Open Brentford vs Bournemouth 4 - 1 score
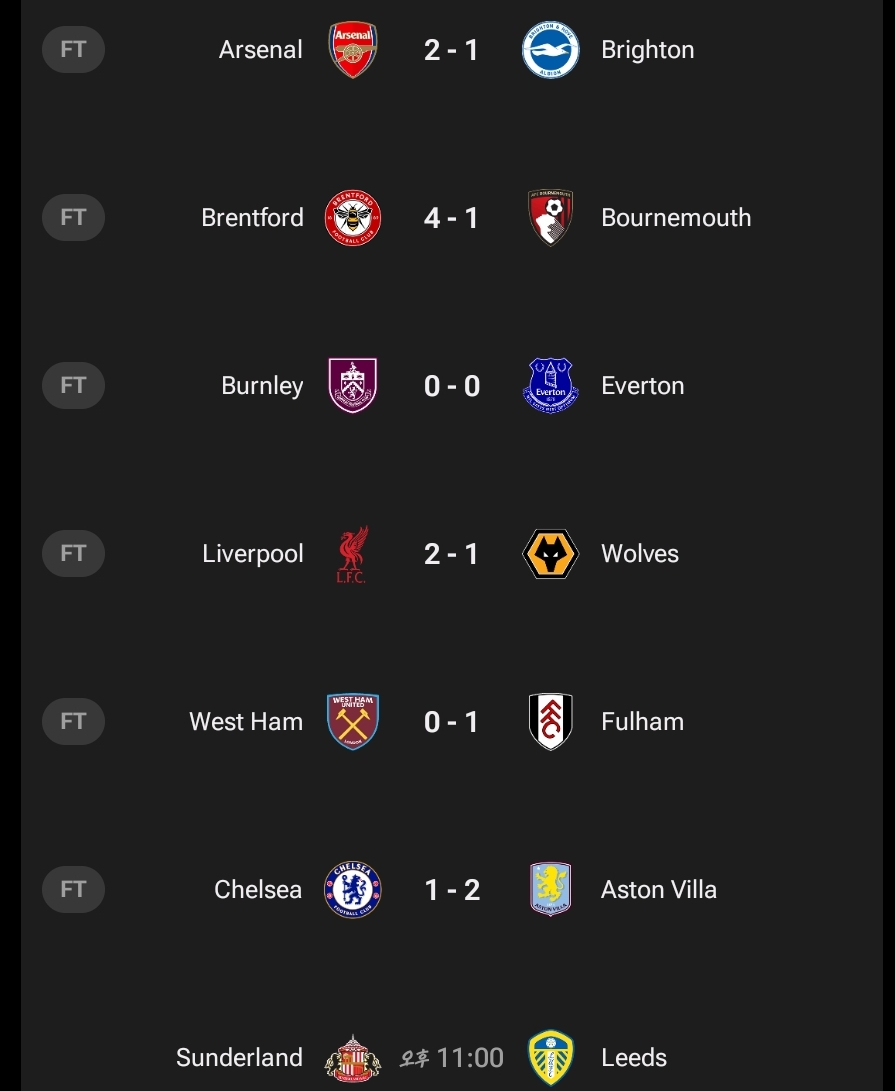 click(x=451, y=218)
